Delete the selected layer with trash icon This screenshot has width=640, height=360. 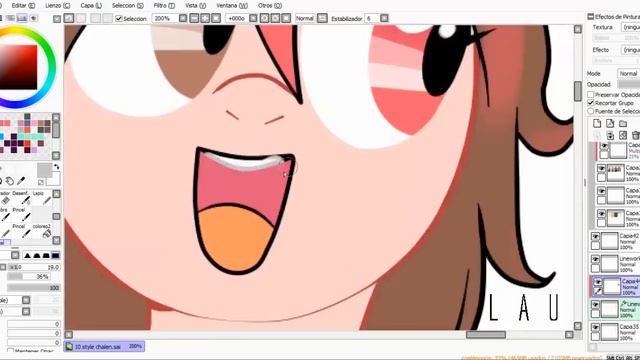636,135
